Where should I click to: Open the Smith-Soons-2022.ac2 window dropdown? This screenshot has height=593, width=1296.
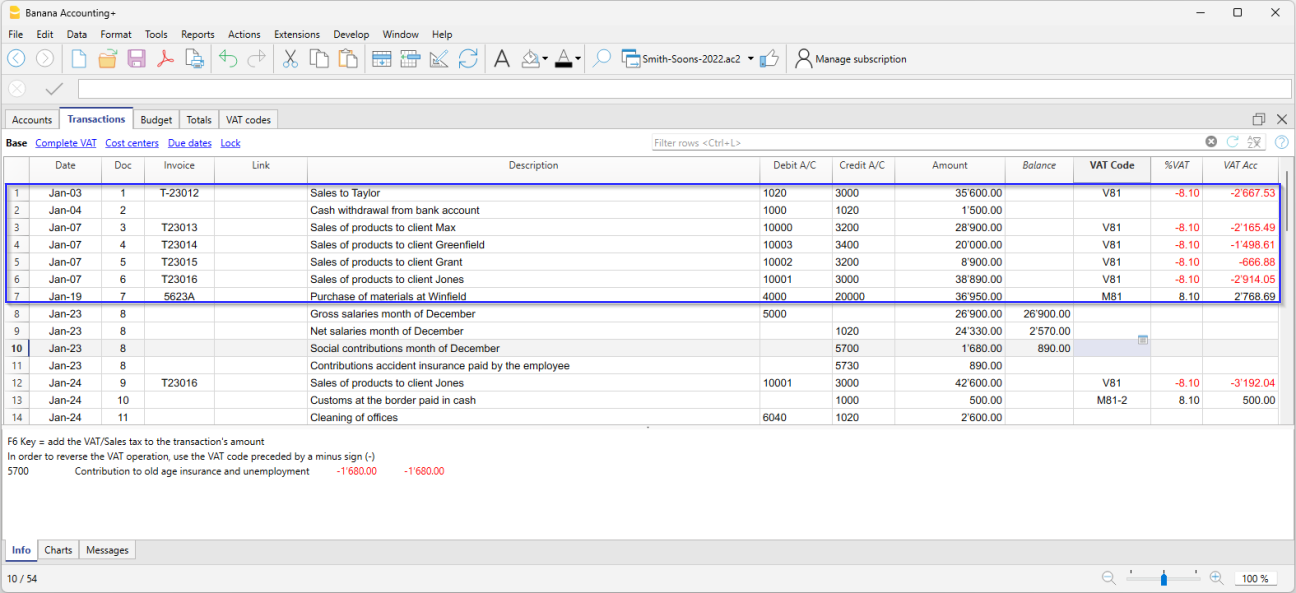click(x=750, y=59)
